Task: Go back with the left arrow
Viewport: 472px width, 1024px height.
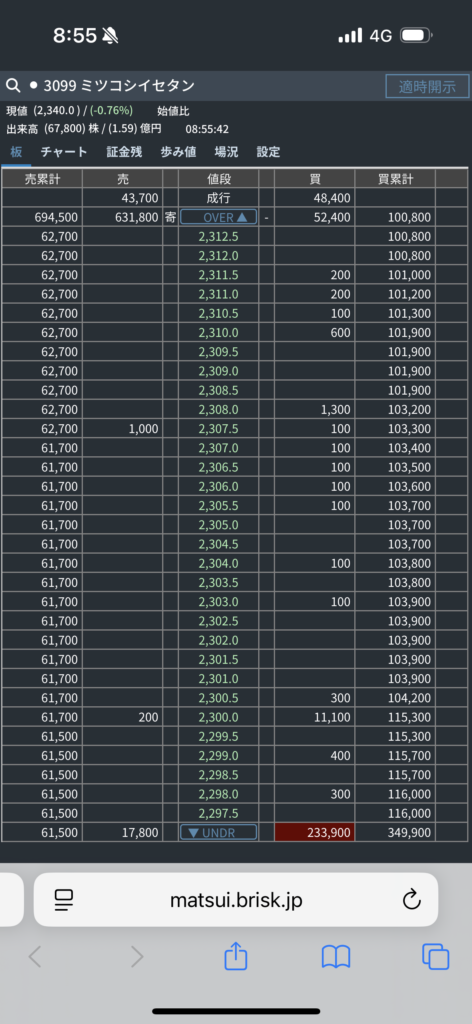Action: [x=35, y=957]
